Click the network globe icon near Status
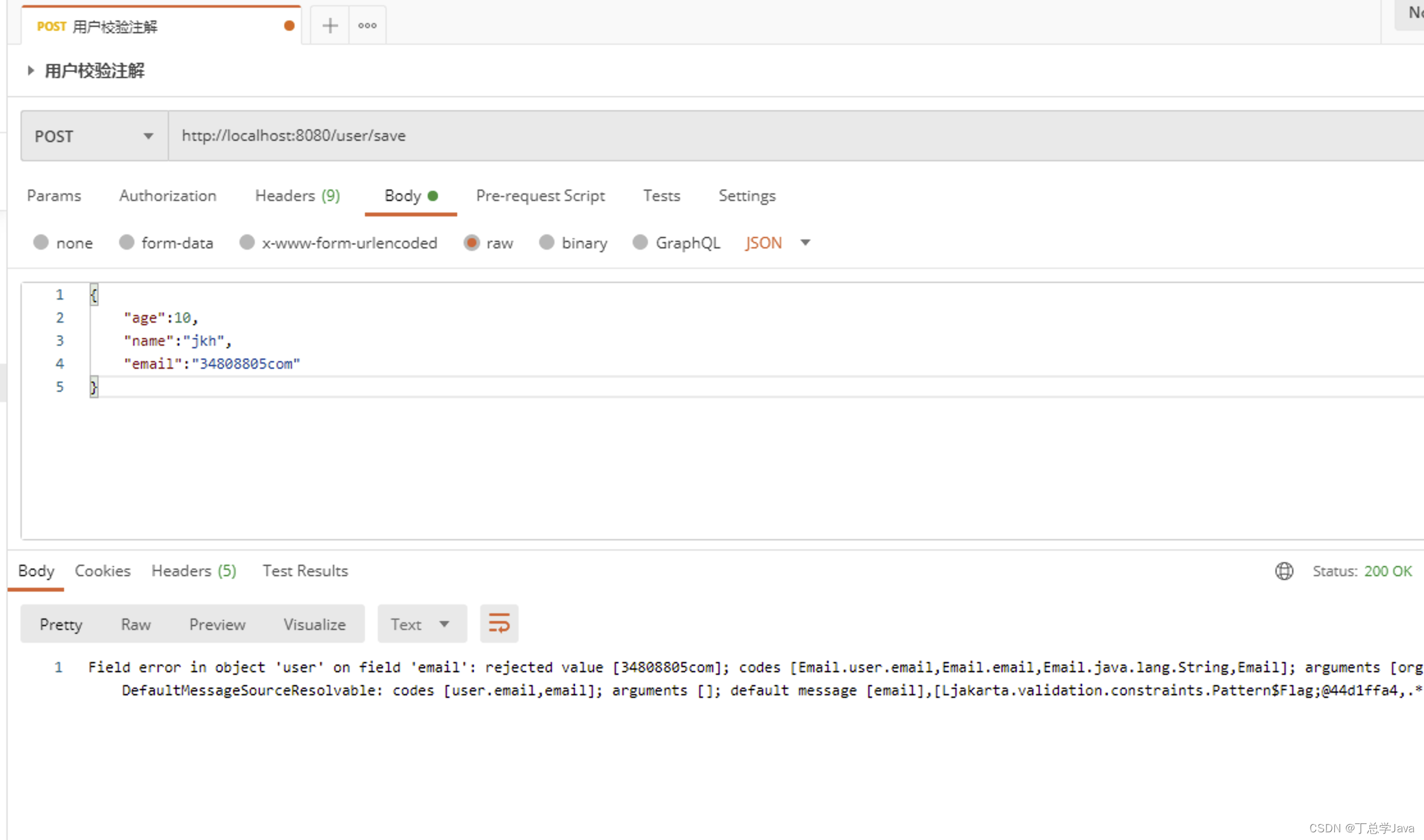Screen dimensions: 1424x840 1284,570
